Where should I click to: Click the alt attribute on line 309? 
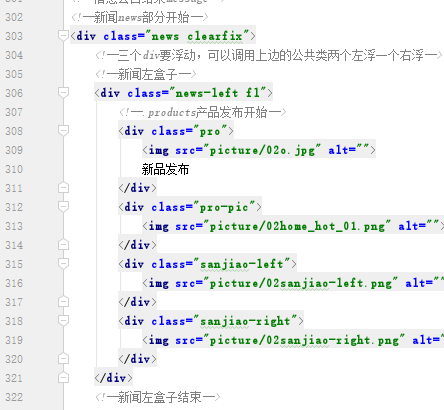[x=348, y=150]
